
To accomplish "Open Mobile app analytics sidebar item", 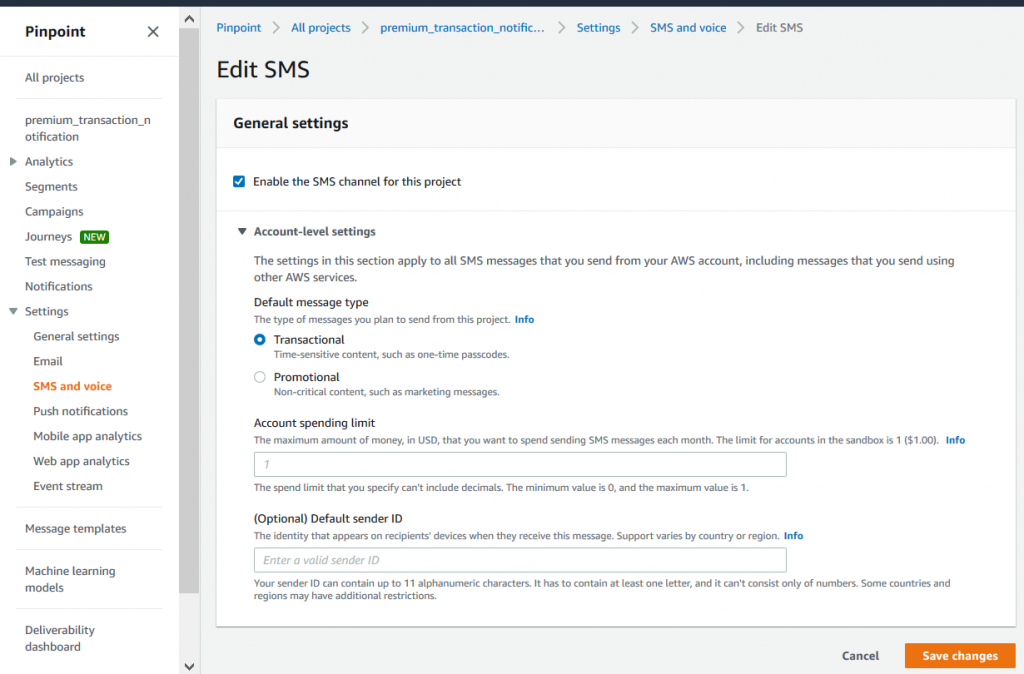I will (88, 436).
